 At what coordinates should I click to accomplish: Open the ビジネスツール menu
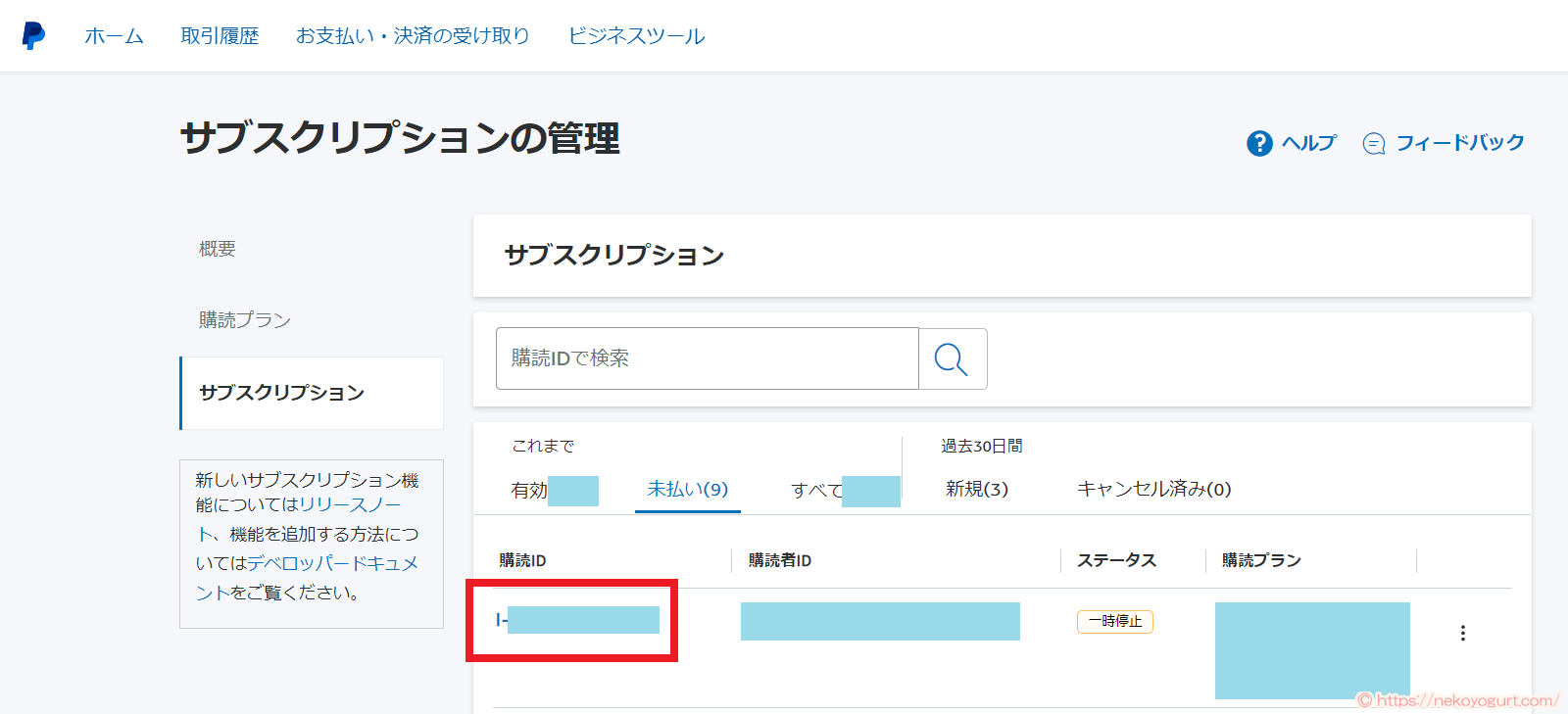click(x=636, y=36)
